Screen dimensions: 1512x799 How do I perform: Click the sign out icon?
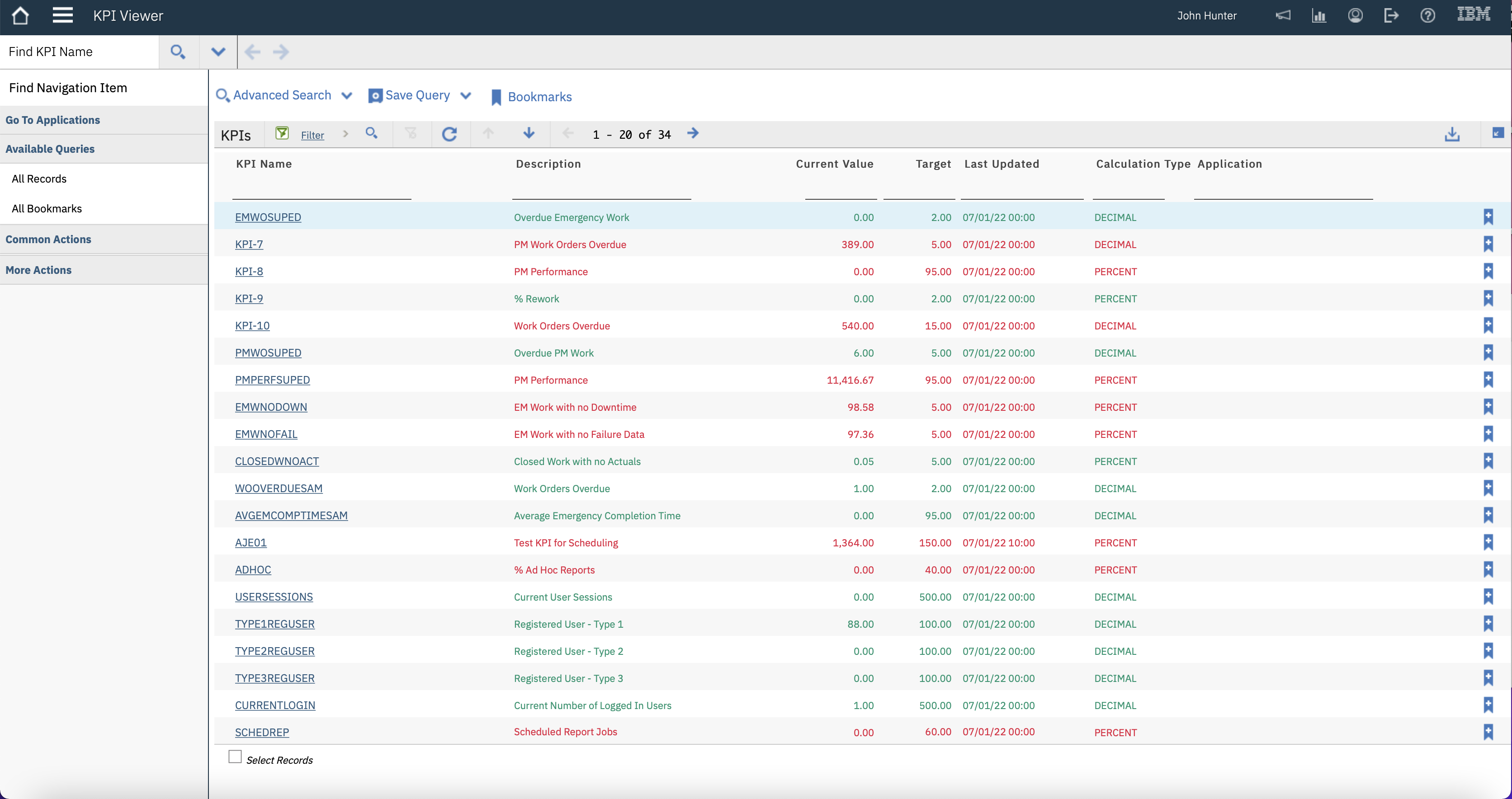pos(1392,15)
